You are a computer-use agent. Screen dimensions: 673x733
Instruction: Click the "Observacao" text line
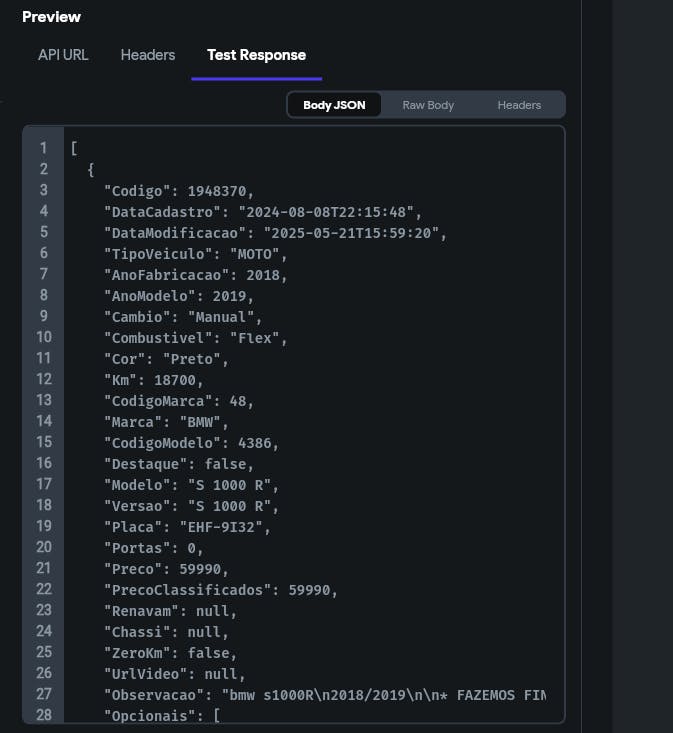click(x=325, y=695)
